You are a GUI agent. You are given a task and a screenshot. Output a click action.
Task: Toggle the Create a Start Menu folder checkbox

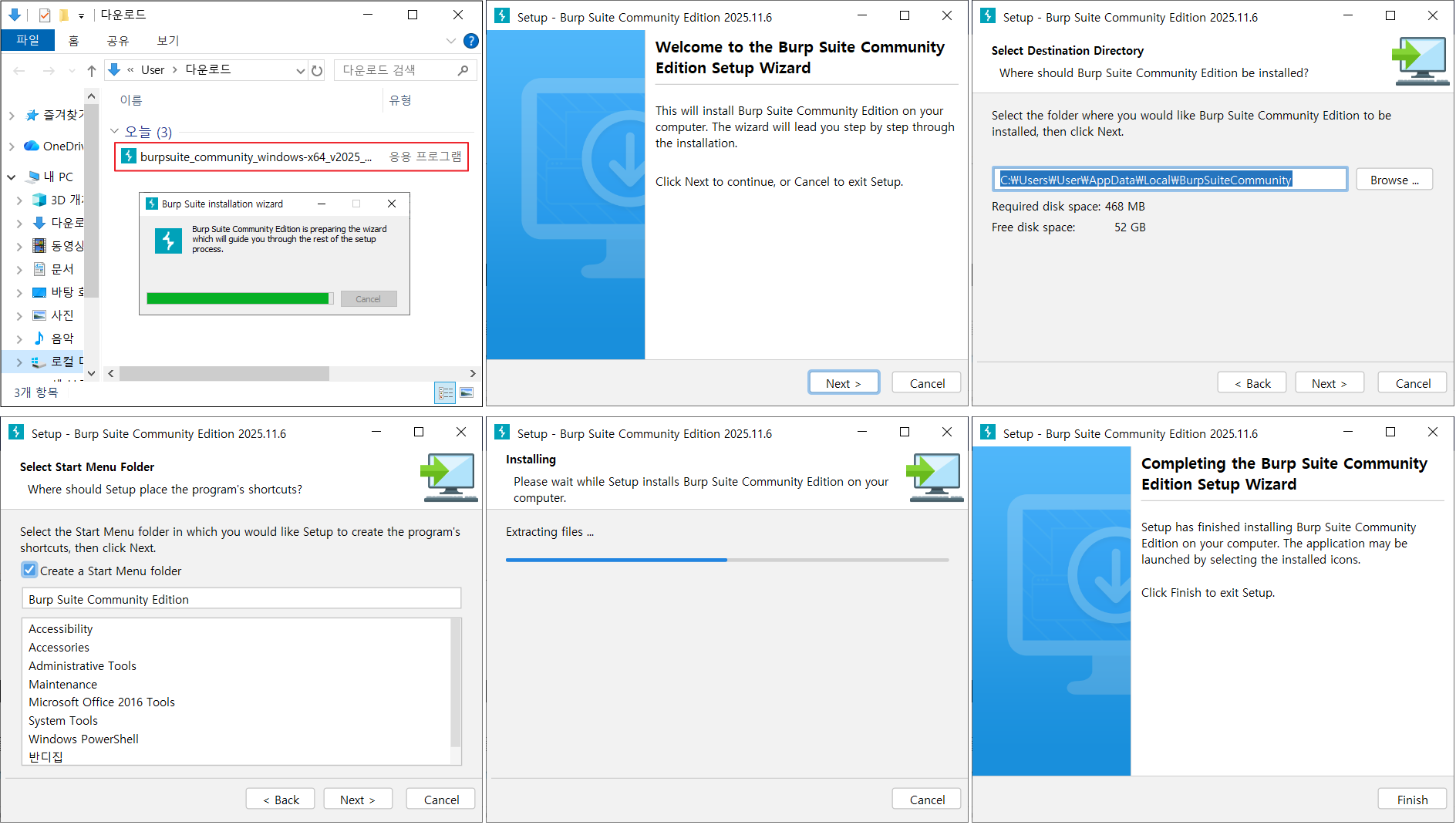click(29, 571)
